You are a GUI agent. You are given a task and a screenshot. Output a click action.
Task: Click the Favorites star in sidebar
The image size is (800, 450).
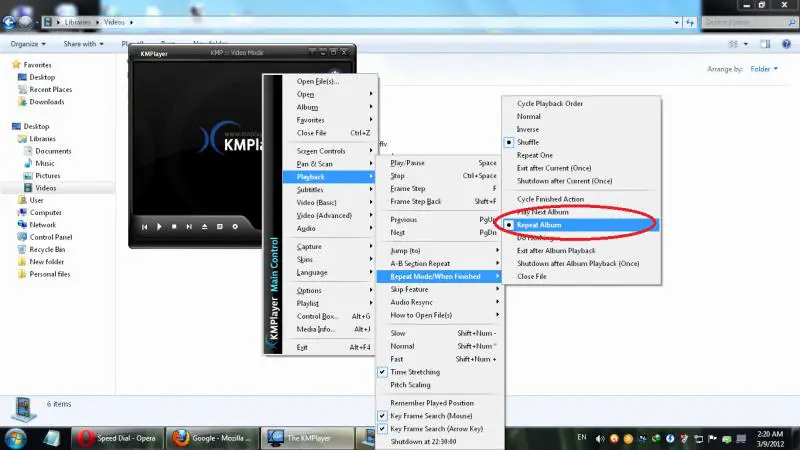[x=16, y=65]
